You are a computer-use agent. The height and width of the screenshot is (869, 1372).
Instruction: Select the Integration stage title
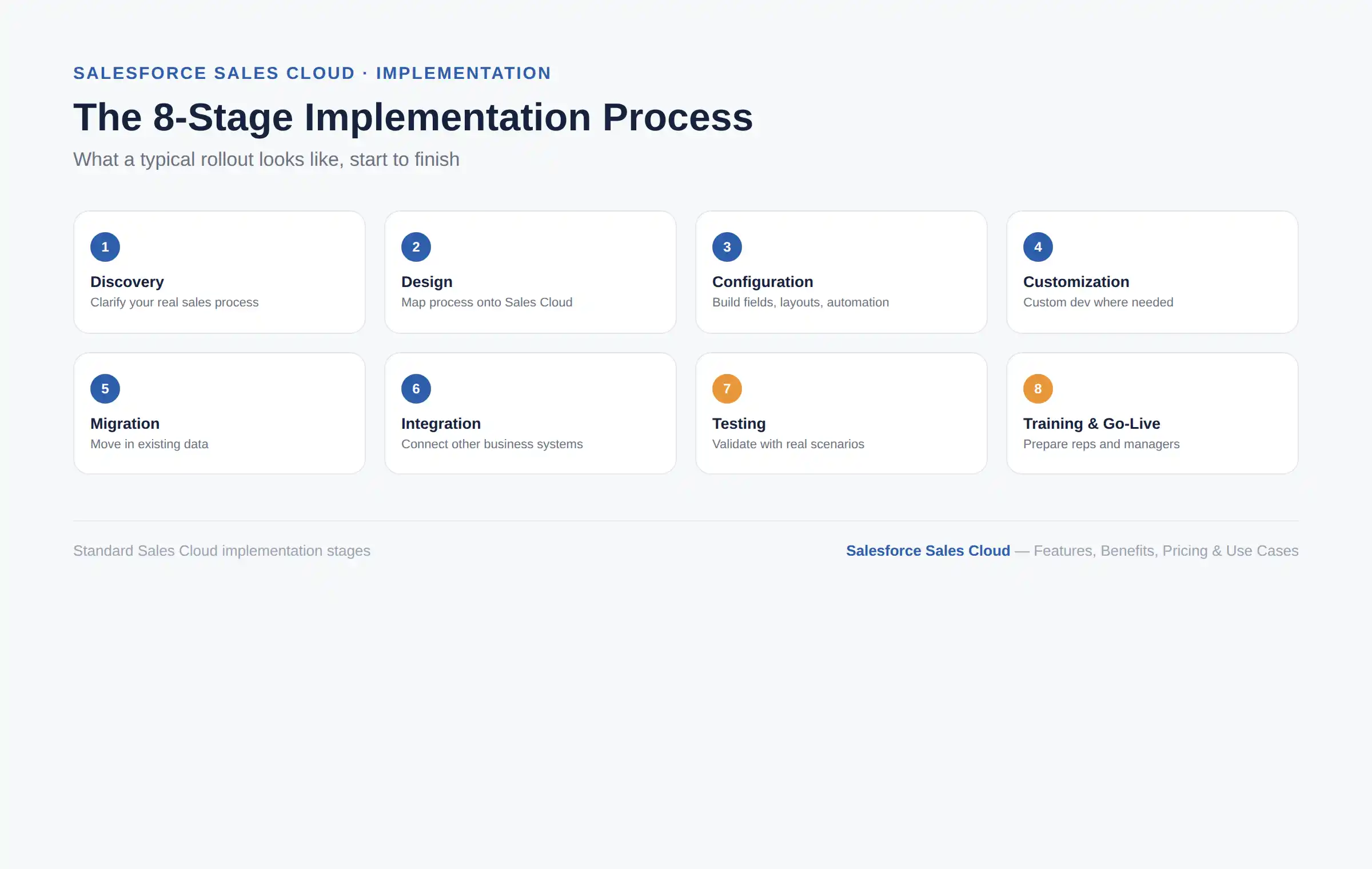pos(441,424)
